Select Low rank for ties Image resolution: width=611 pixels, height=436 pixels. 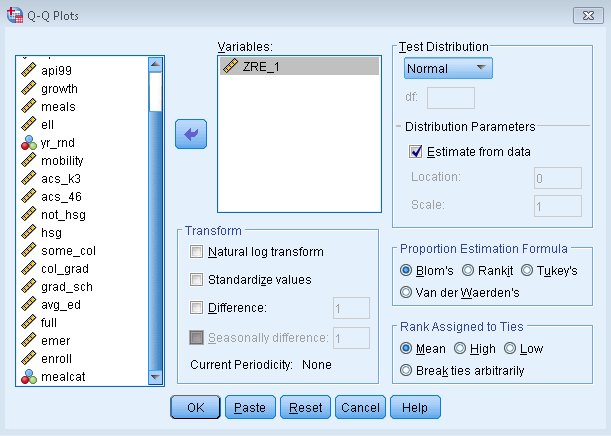click(510, 348)
